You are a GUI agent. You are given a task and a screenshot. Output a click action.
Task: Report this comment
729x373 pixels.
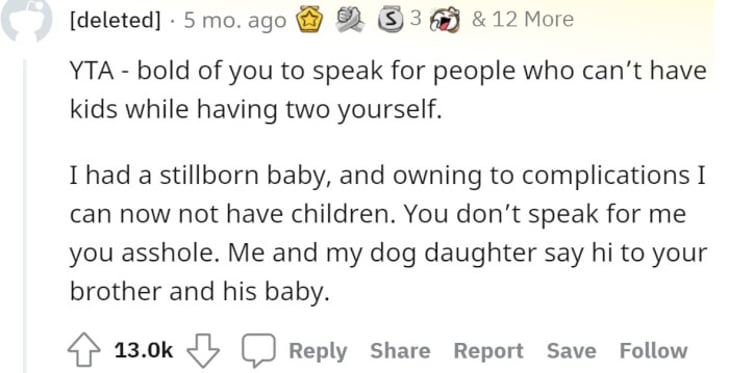488,351
